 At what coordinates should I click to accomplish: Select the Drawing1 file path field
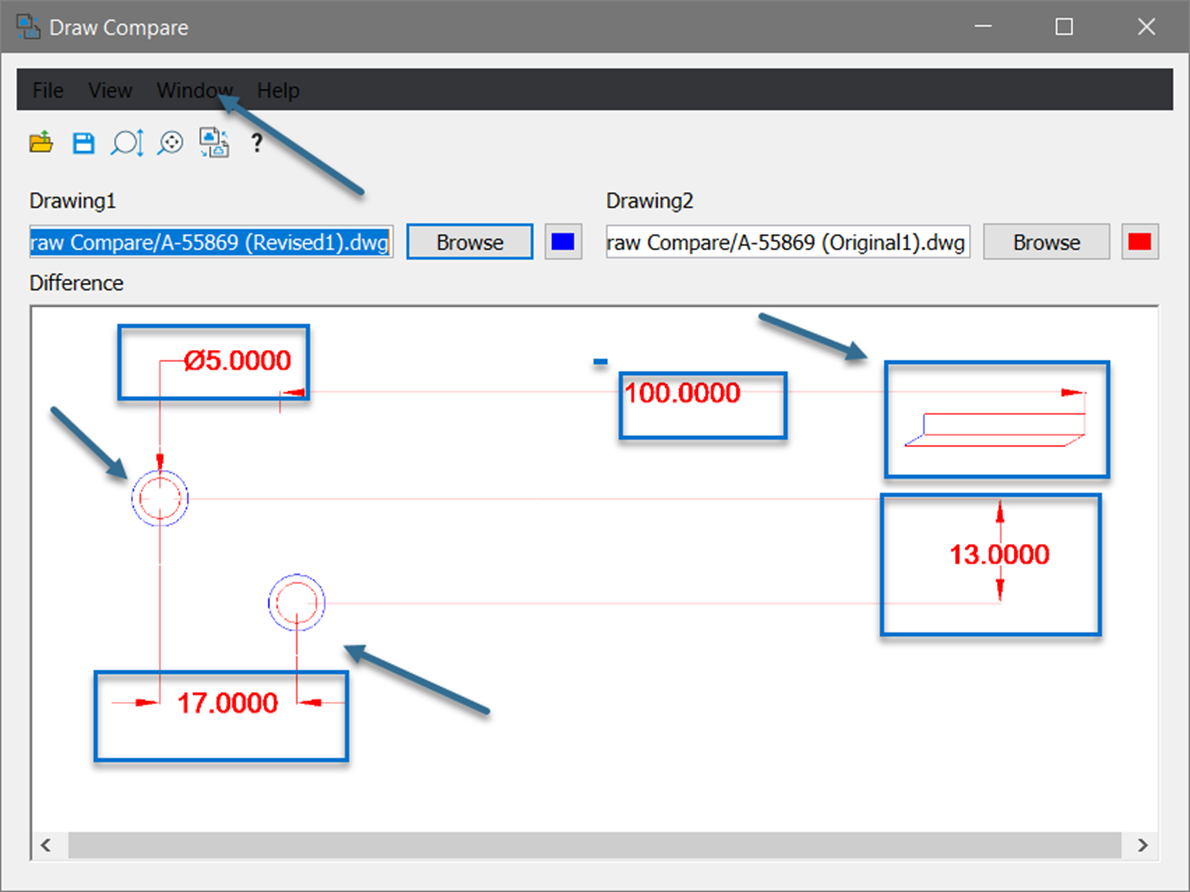pyautogui.click(x=210, y=241)
